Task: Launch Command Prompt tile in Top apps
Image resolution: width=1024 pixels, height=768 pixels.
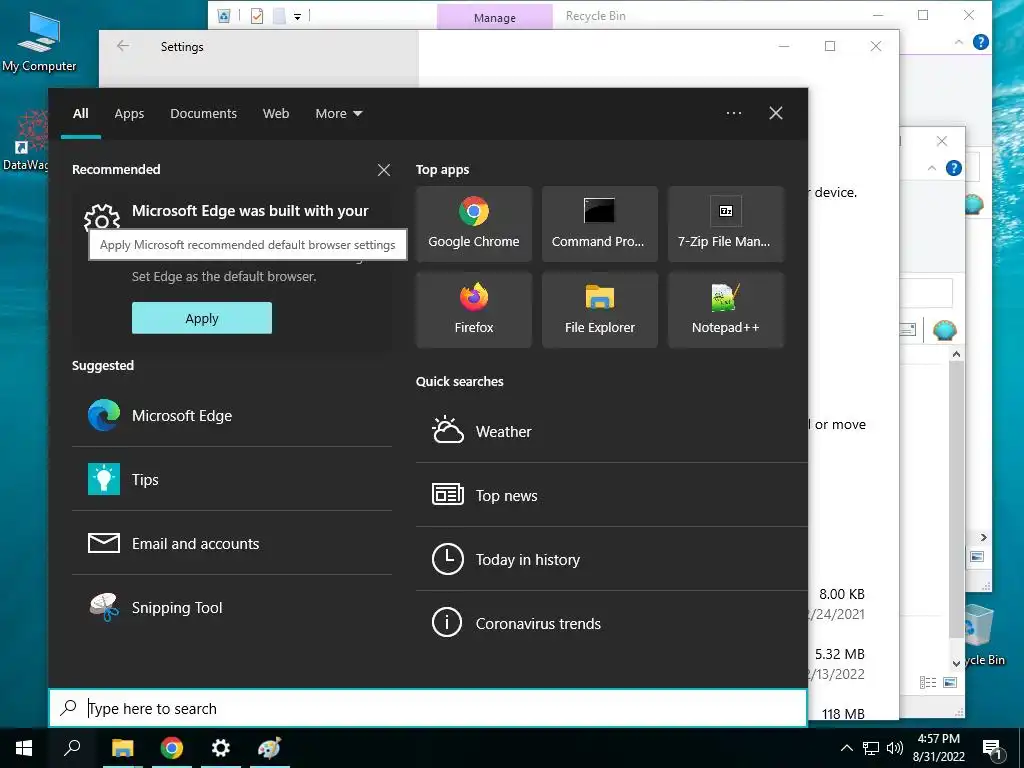Action: (x=600, y=223)
